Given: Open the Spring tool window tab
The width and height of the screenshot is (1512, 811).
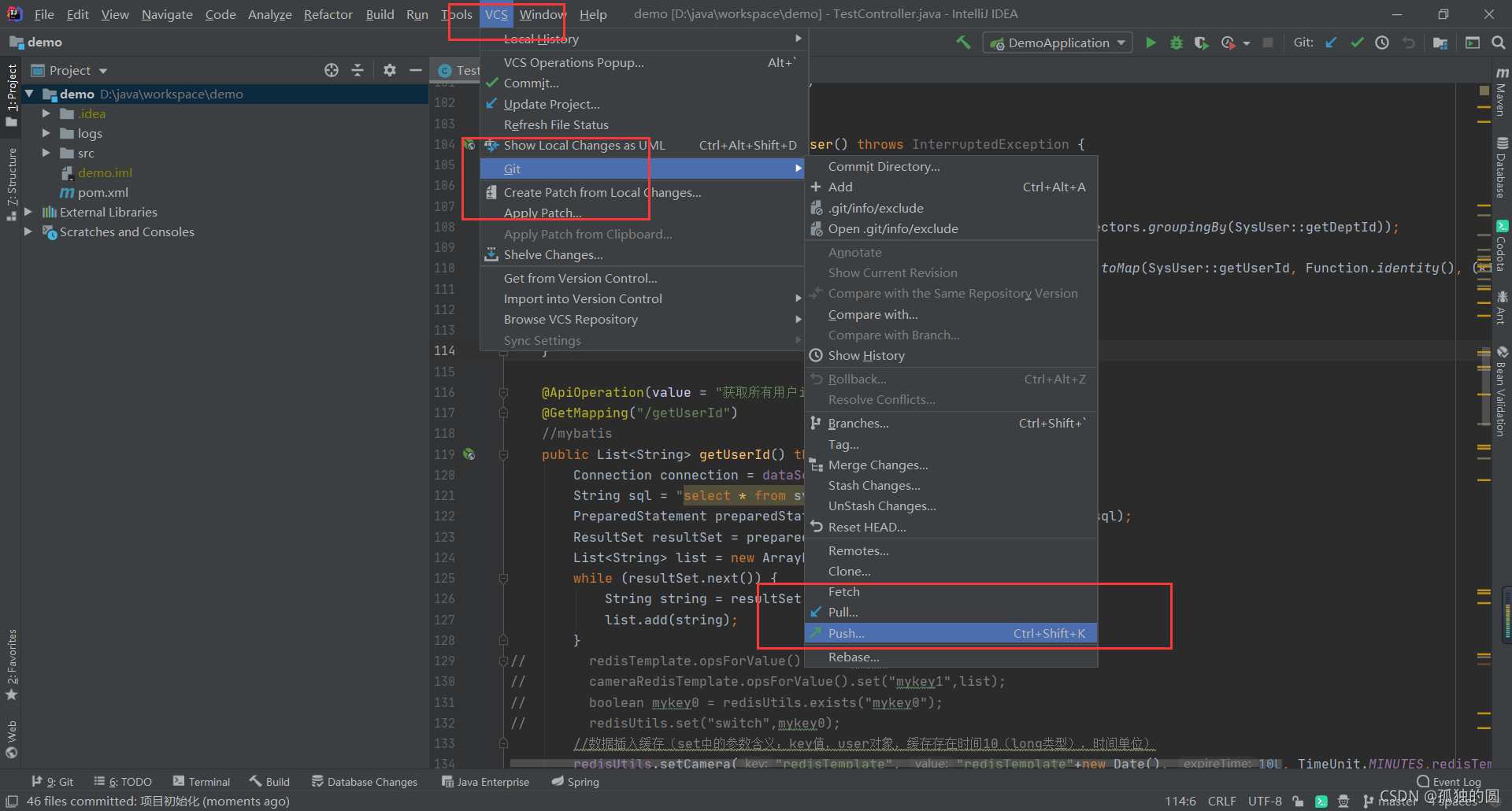Looking at the screenshot, I should pos(576,782).
